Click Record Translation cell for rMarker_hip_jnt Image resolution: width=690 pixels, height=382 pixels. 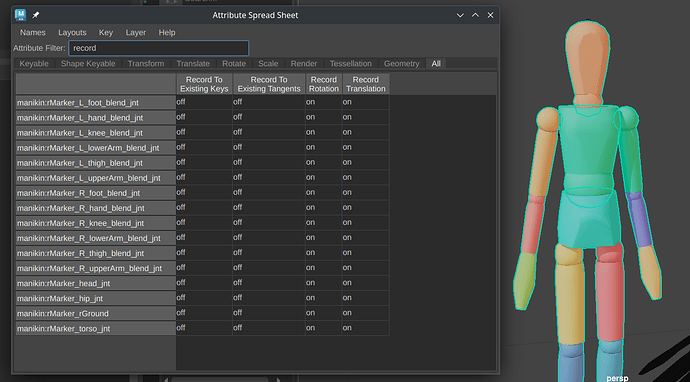point(365,298)
